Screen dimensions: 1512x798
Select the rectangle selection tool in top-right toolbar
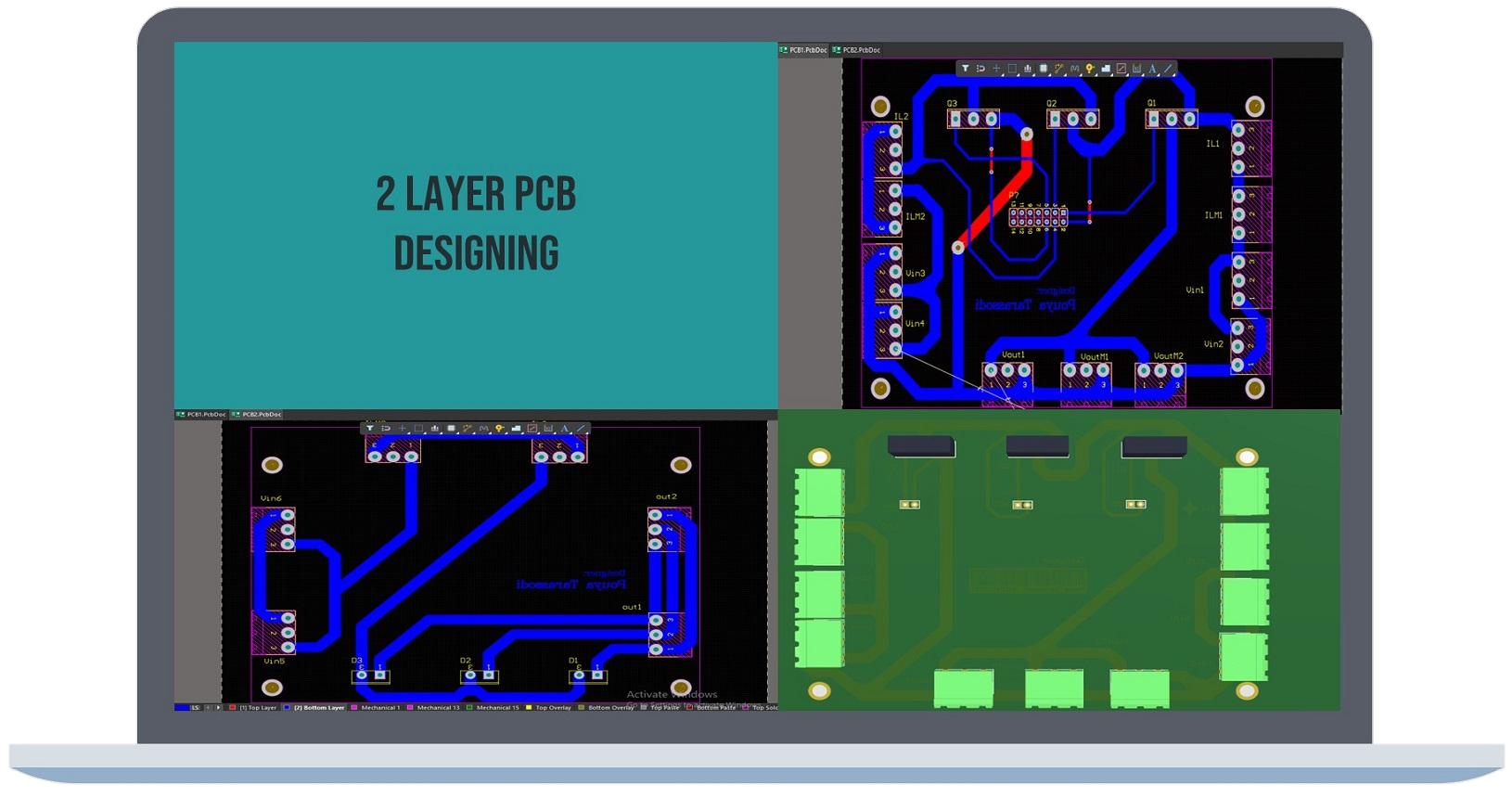[1012, 69]
